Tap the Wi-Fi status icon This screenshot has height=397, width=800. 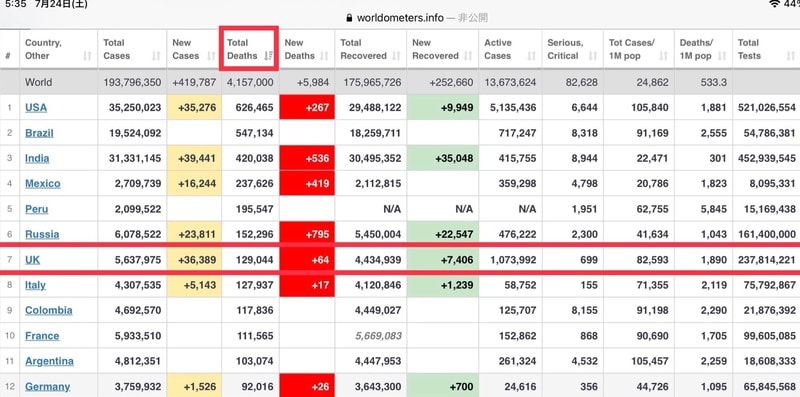(774, 4)
